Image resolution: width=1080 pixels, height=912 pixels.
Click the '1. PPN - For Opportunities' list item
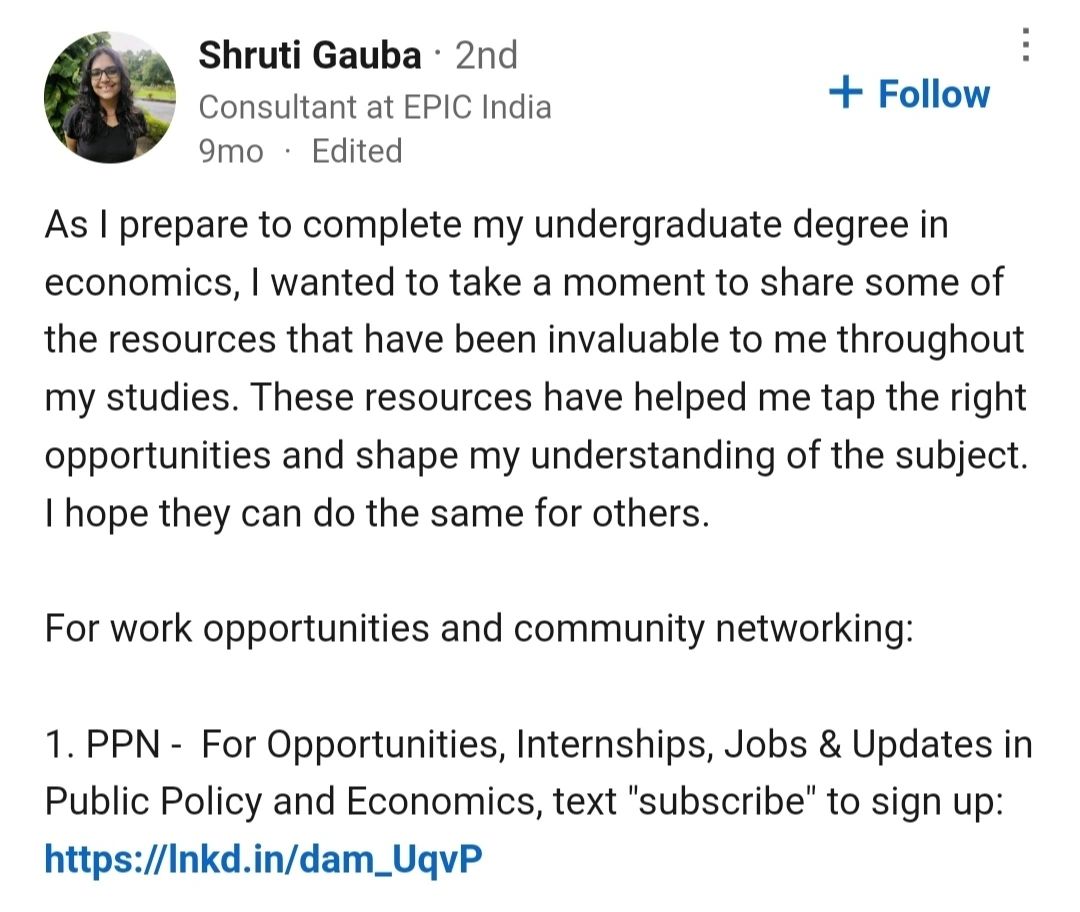[x=539, y=744]
